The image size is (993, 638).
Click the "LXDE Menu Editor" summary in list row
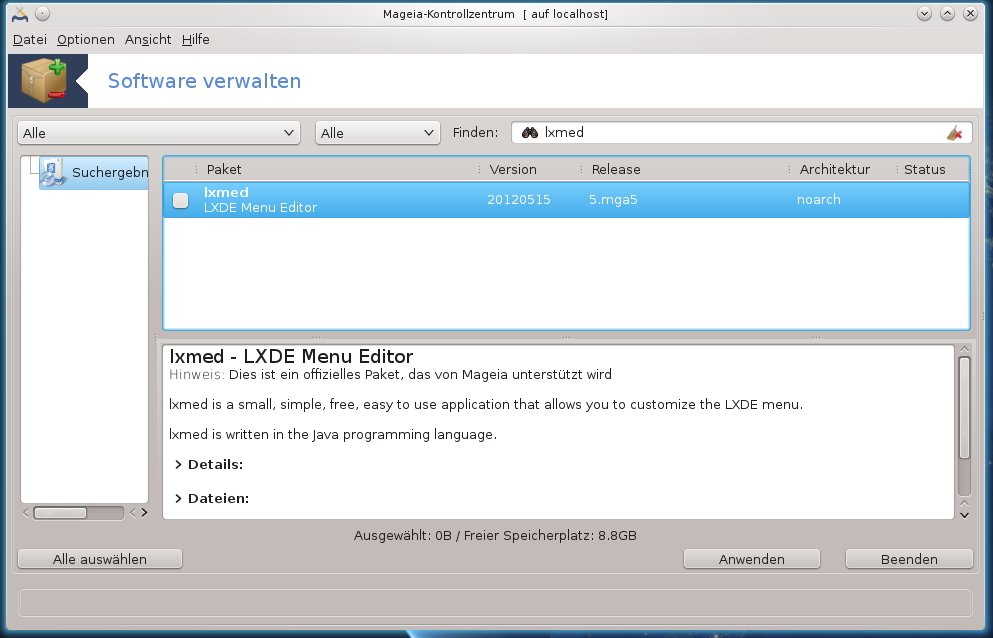[260, 207]
